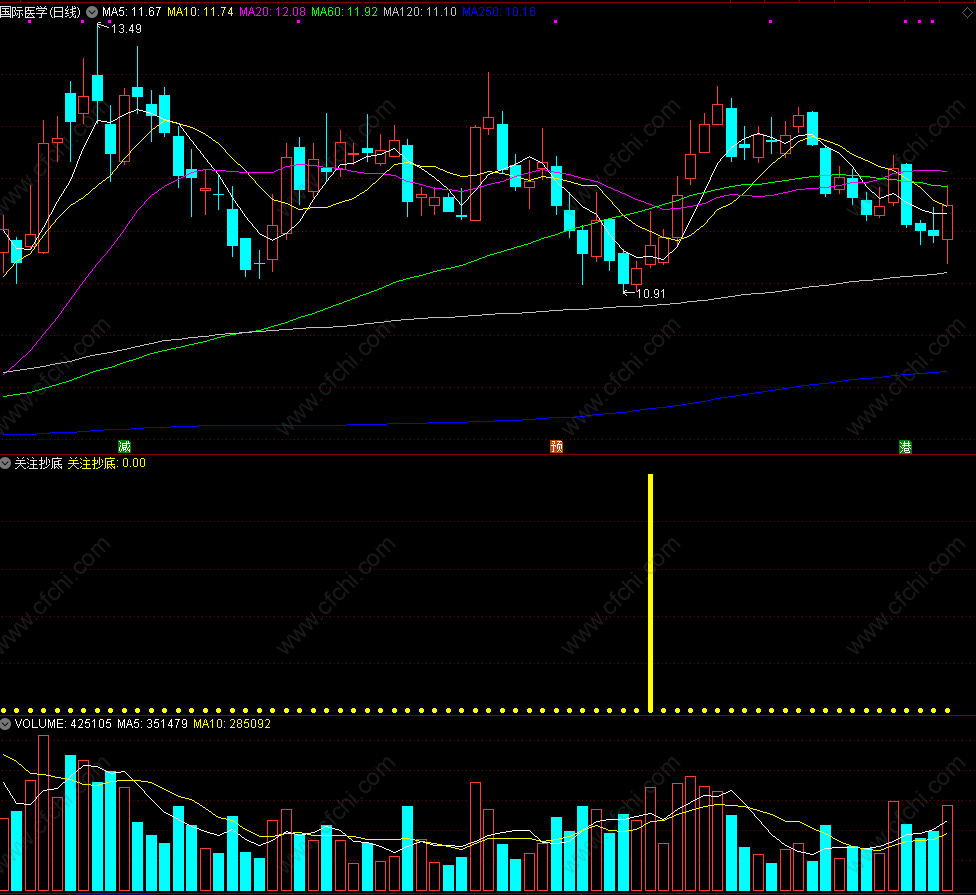Click the volume MA10: 285092 label

click(x=232, y=724)
